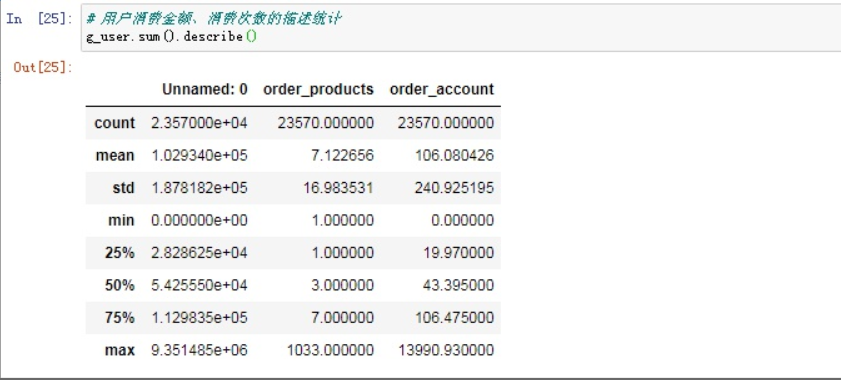Image resolution: width=841 pixels, height=380 pixels.
Task: Click the min value 0.000000e+00
Action: tap(200, 220)
